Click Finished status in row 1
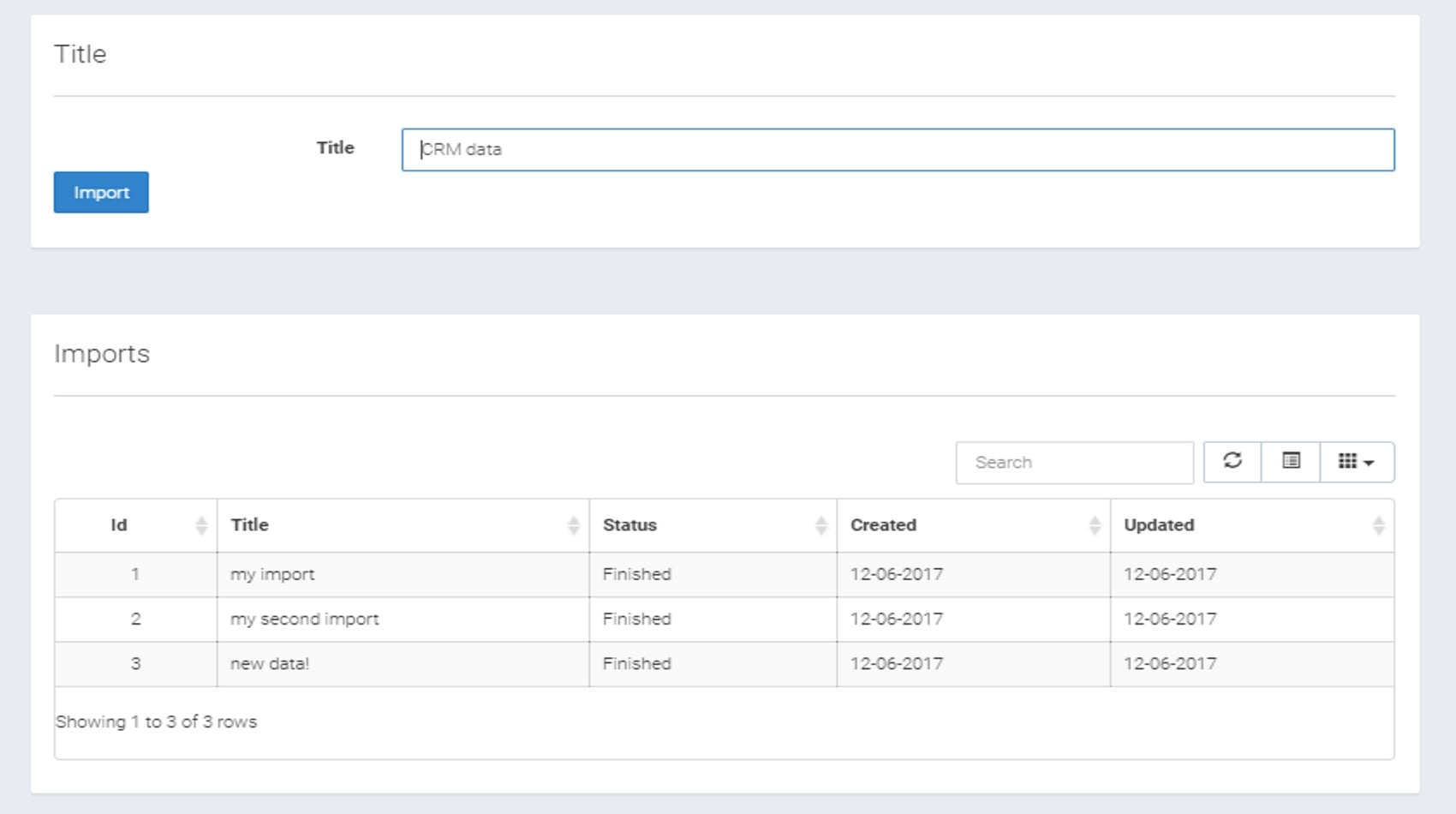 coord(636,575)
